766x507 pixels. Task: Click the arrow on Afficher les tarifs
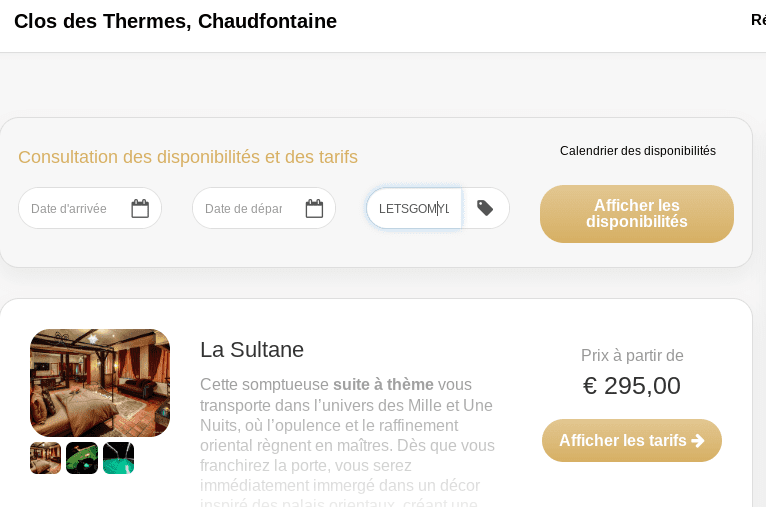698,441
